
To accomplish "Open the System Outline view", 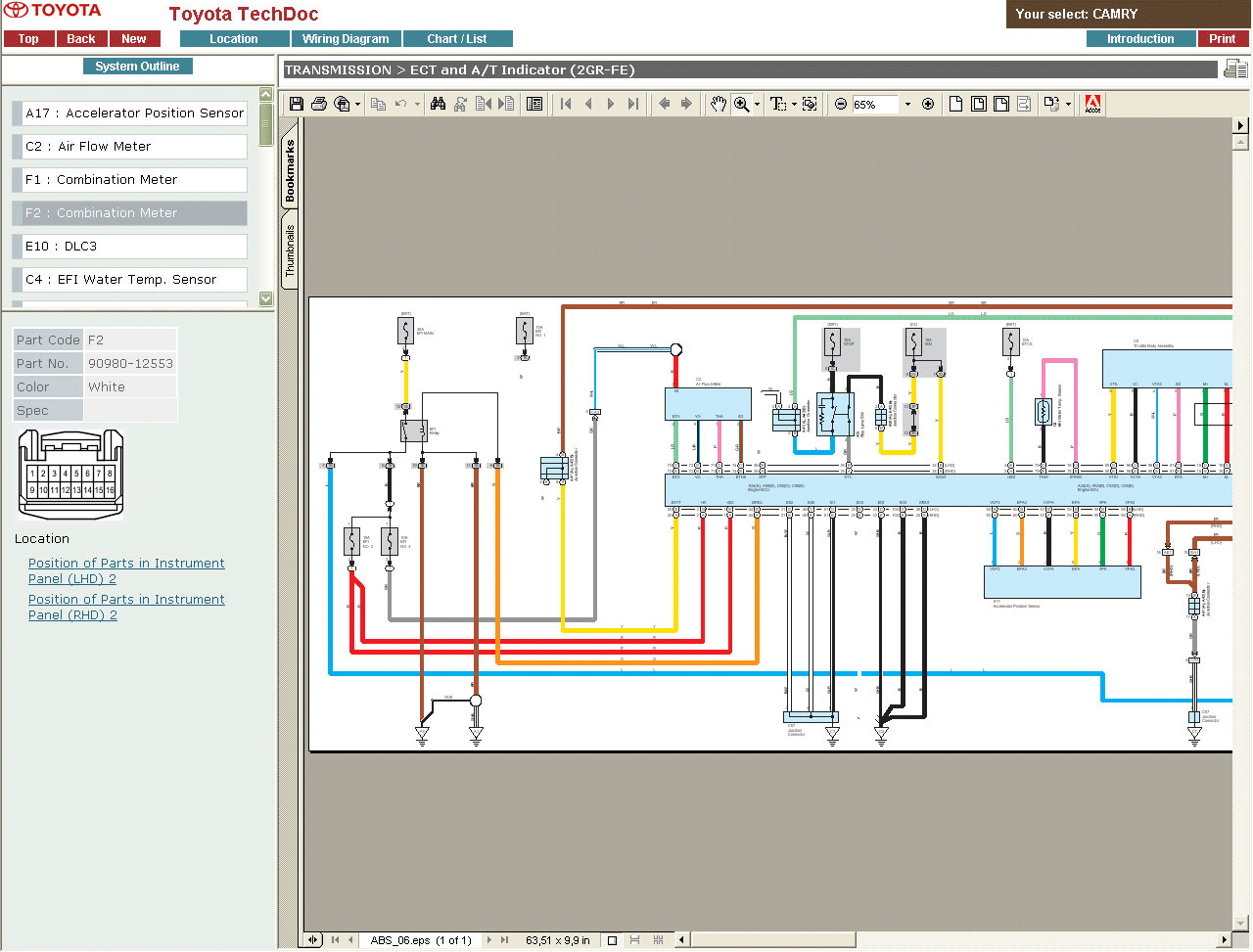I will point(138,67).
